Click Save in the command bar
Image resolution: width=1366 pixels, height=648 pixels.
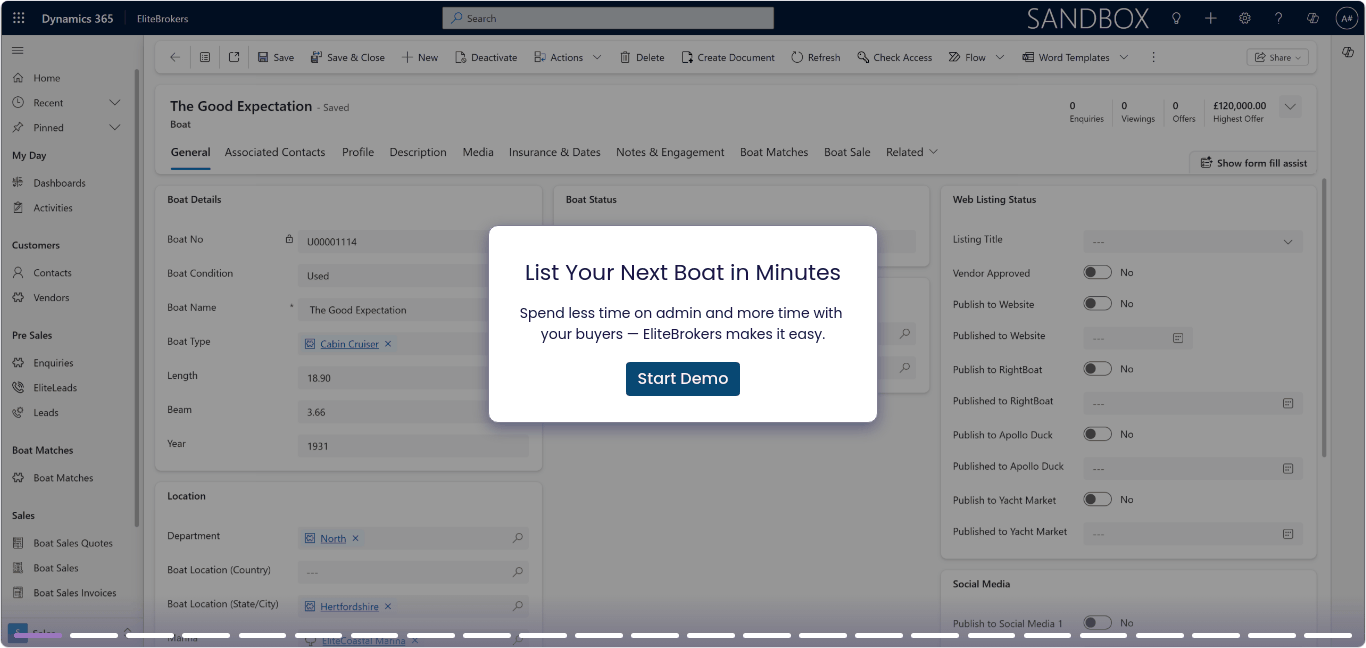coord(276,57)
